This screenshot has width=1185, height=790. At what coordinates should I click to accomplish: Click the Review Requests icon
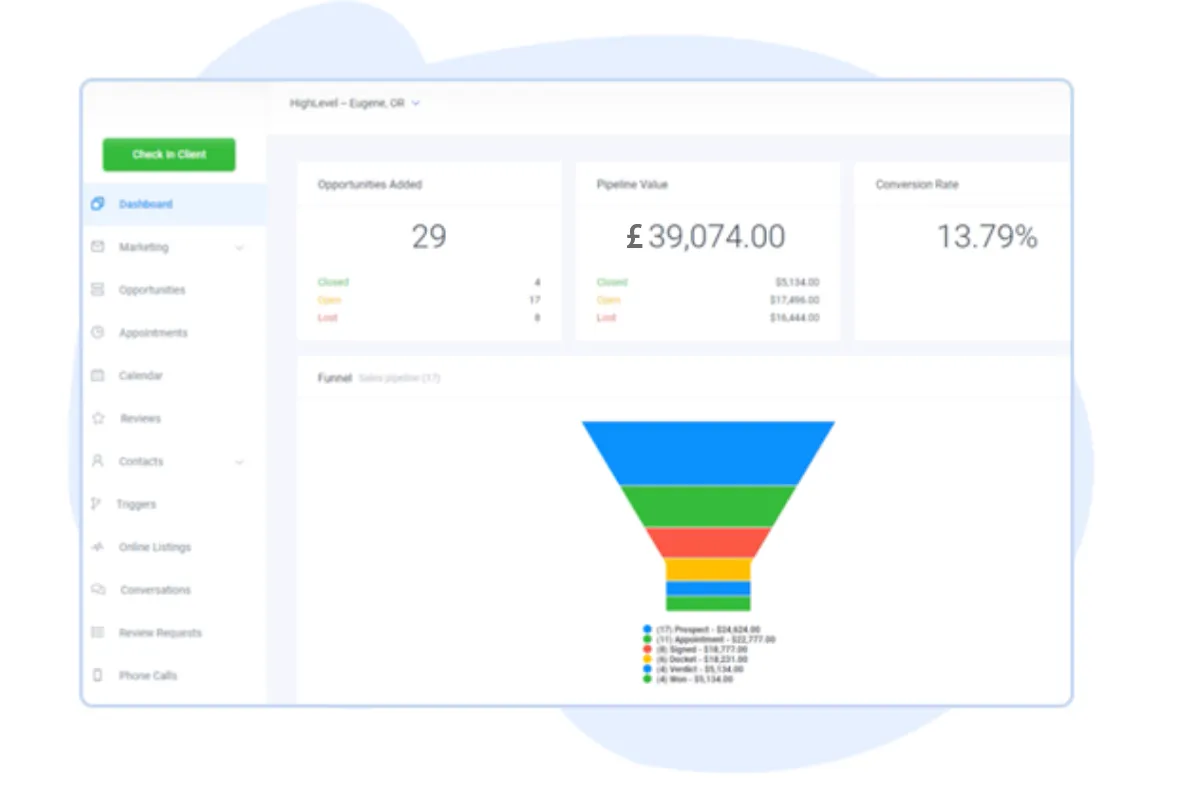coord(97,632)
